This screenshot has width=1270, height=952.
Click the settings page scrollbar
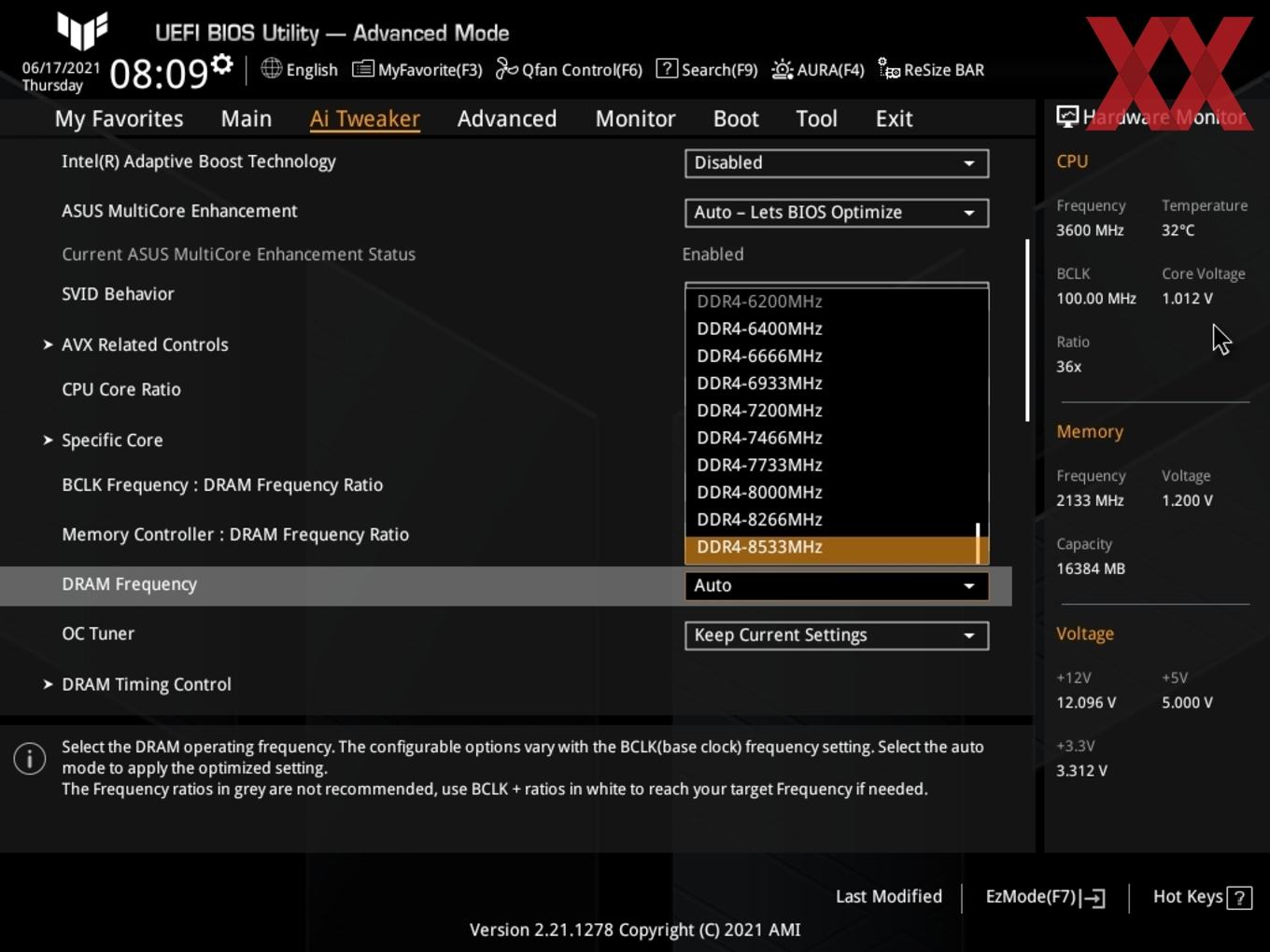tap(1027, 330)
